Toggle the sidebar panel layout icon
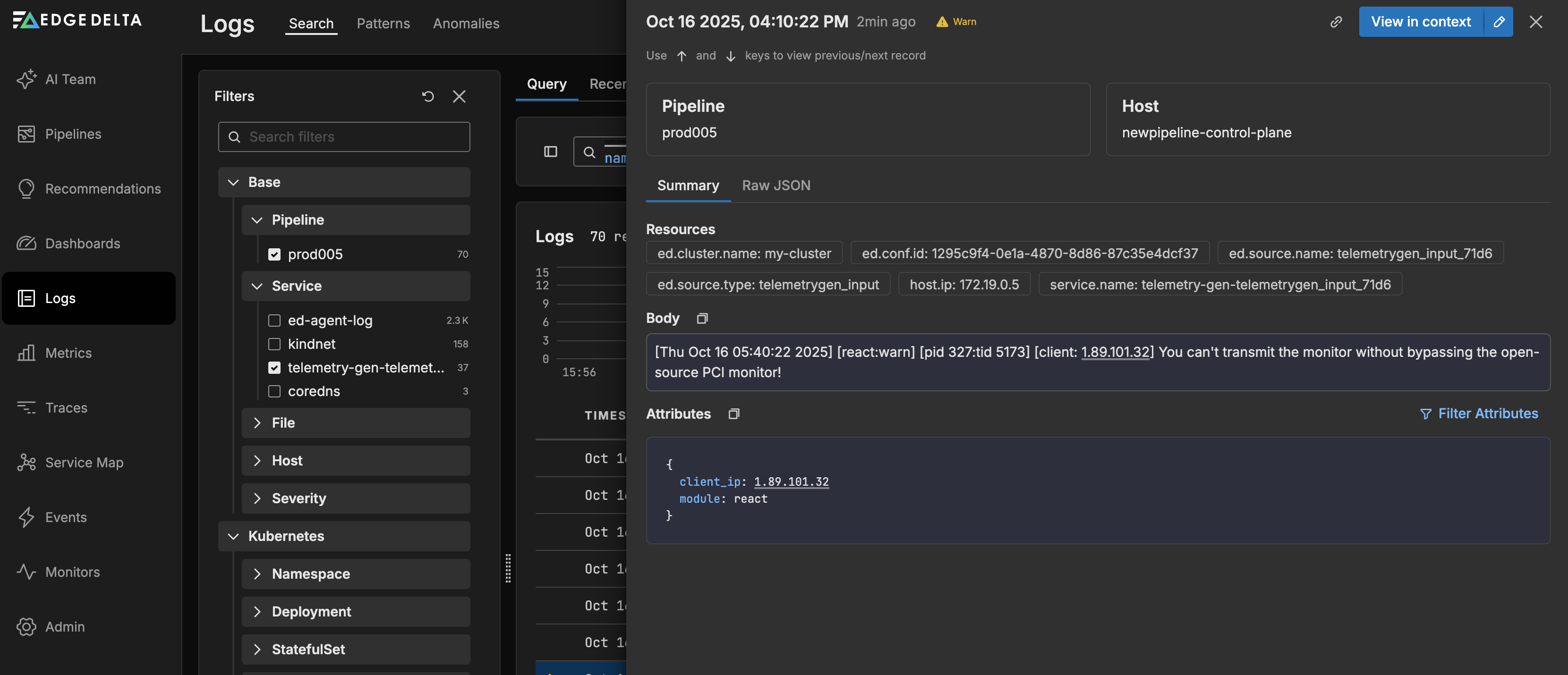This screenshot has height=675, width=1568. pos(550,152)
